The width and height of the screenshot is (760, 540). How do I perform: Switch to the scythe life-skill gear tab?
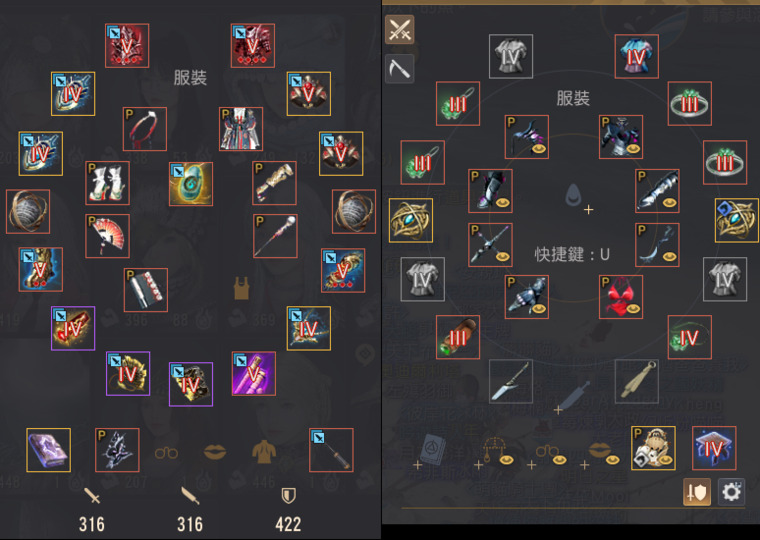[x=399, y=69]
